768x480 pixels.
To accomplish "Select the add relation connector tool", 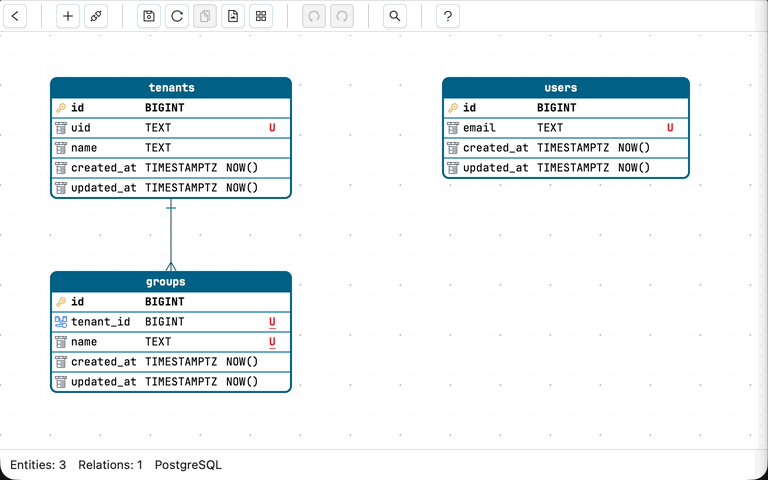I will 96,16.
